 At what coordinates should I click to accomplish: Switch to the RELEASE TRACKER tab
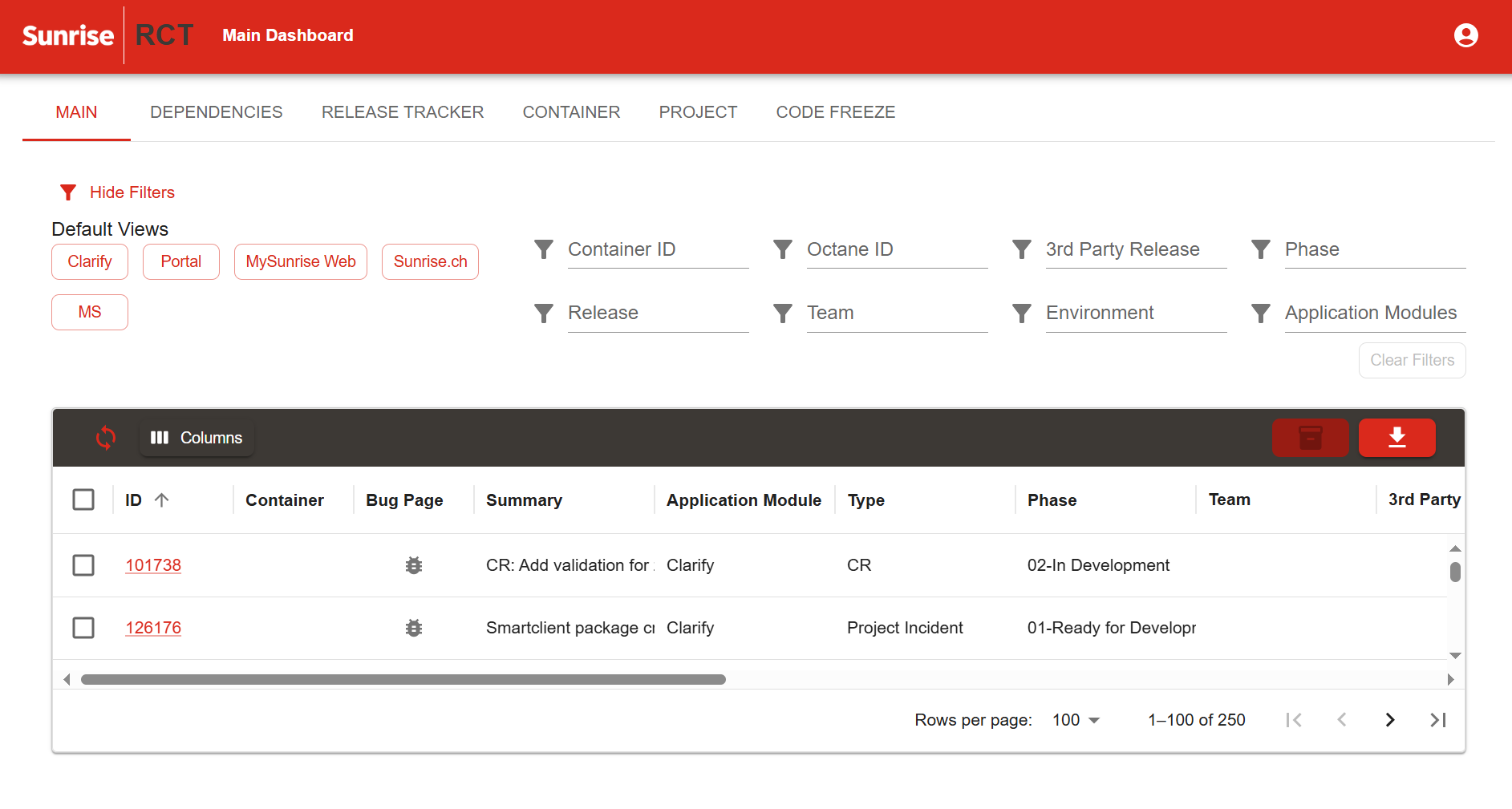[x=403, y=112]
